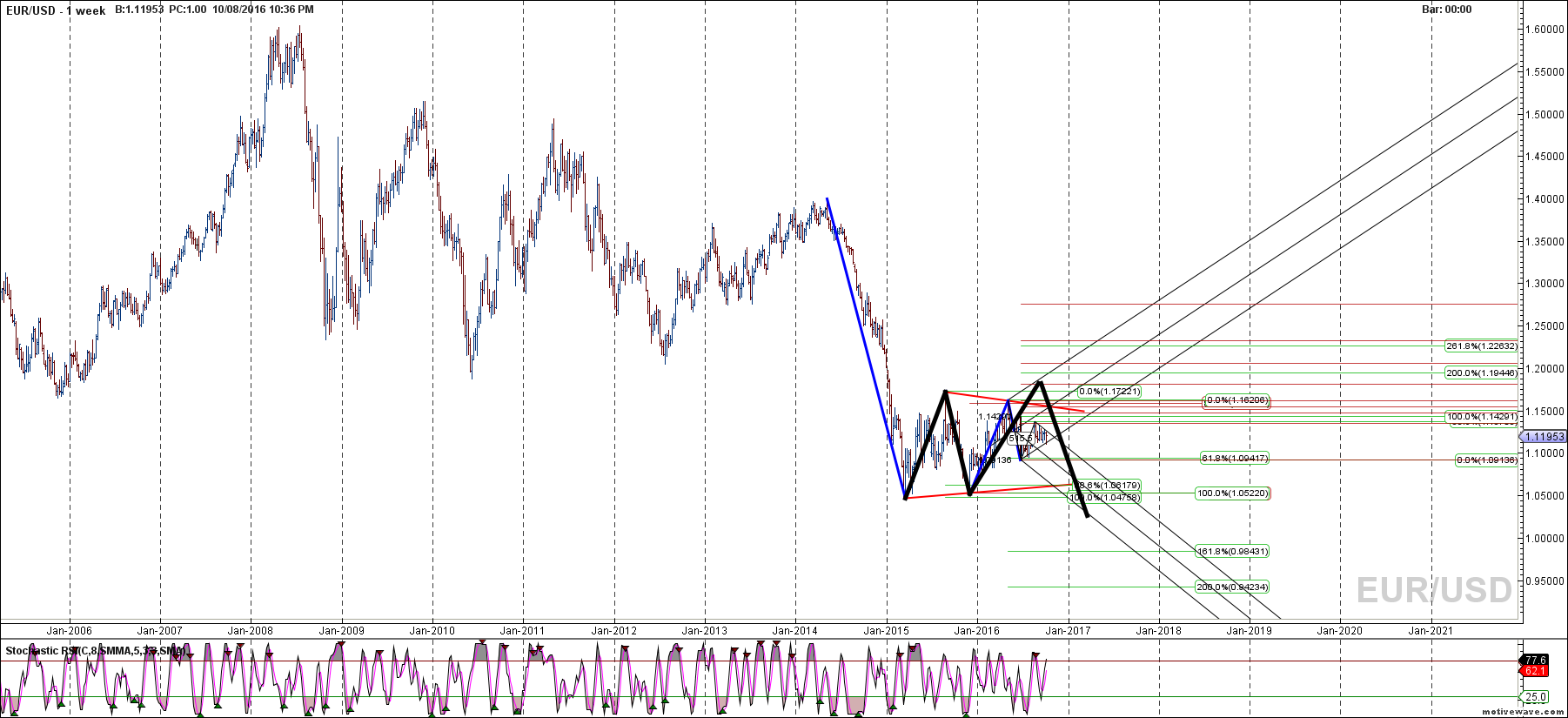Click the Jan-2019 date label
Image resolution: width=1568 pixels, height=718 pixels.
point(1249,631)
